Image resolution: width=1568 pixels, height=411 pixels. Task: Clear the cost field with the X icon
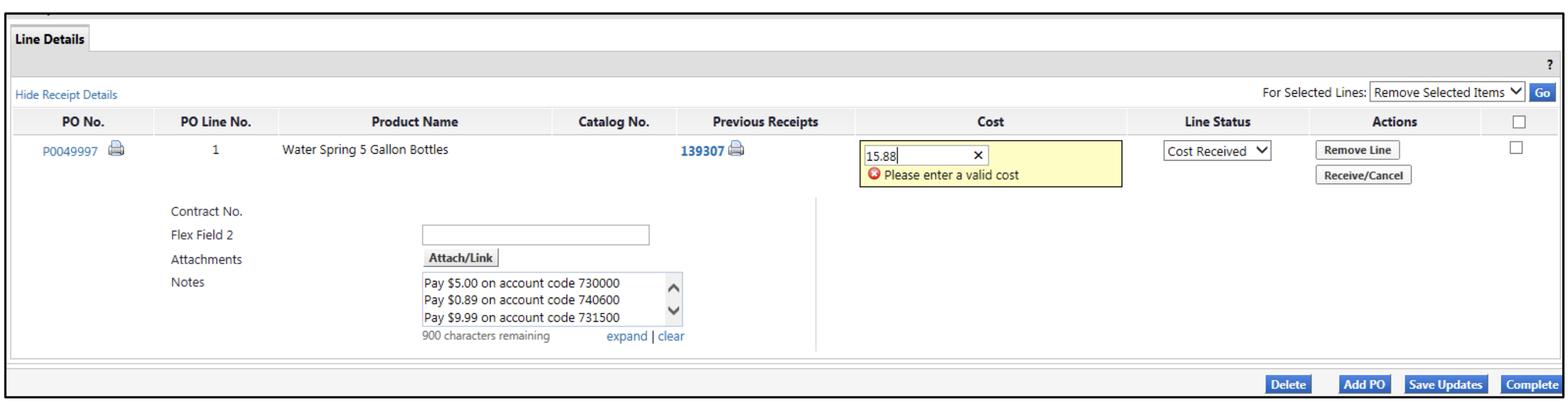[978, 155]
